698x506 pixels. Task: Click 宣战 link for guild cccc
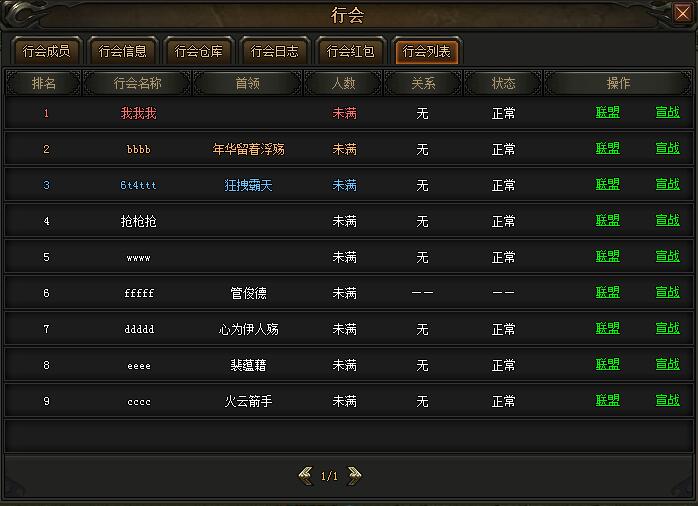668,401
